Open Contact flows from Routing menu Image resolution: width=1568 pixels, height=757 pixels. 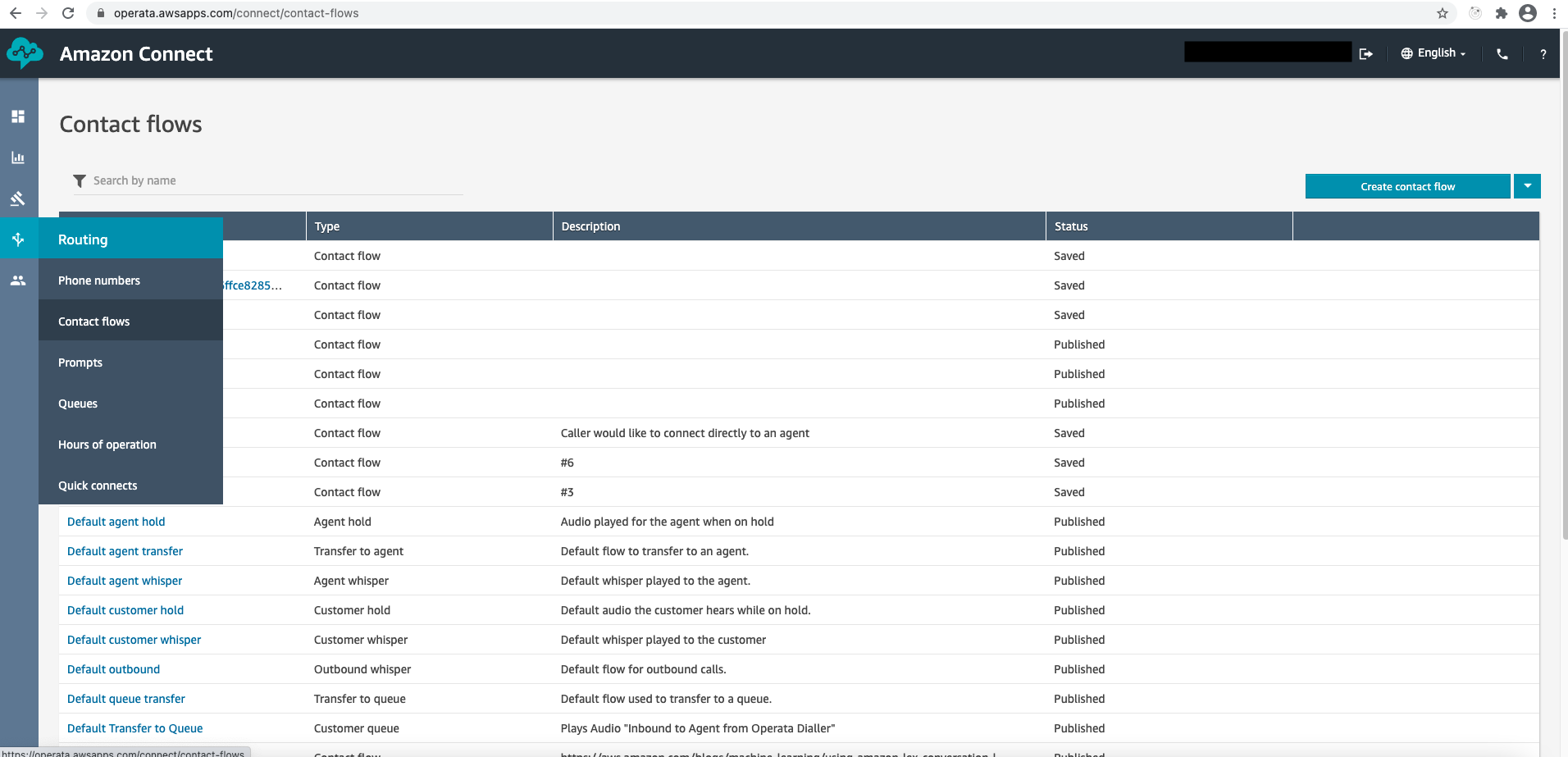click(130, 321)
